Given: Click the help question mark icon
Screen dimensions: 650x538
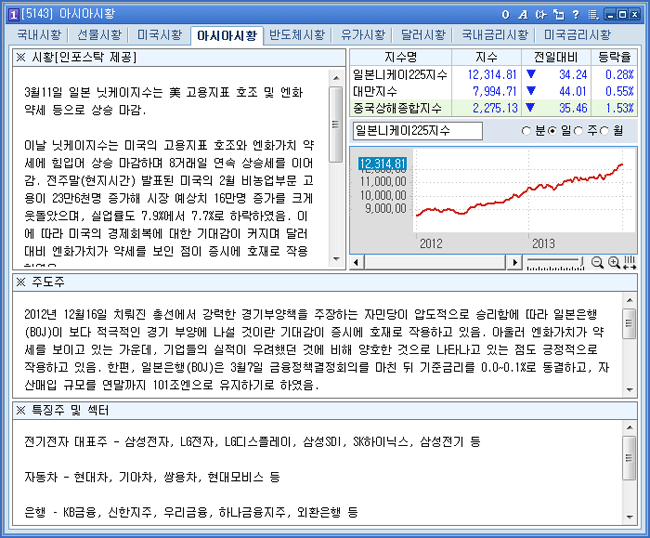Looking at the screenshot, I should tap(574, 13).
